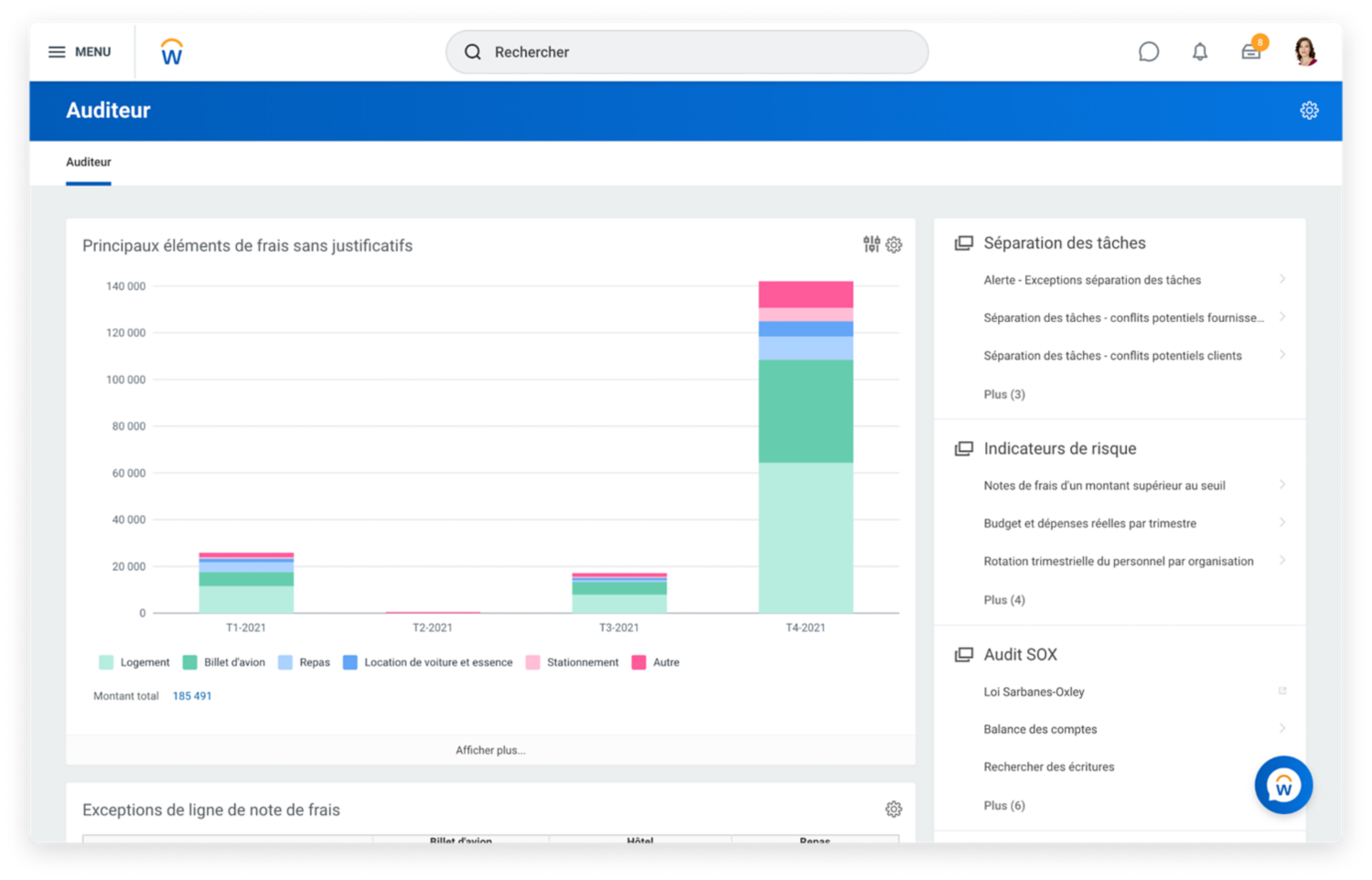Screen dimensions: 1372x880
Task: Open the floating Workday assistant button
Action: pyautogui.click(x=1283, y=785)
